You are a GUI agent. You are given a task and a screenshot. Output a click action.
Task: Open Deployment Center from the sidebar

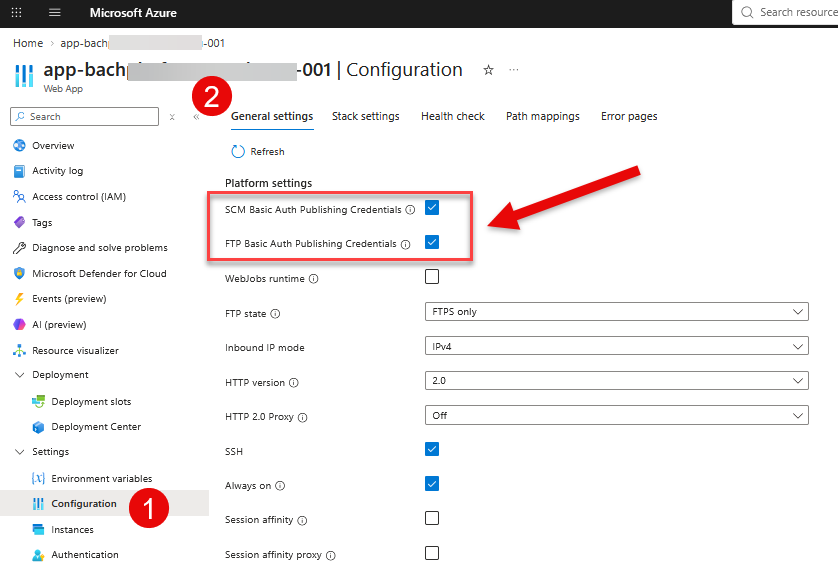point(96,427)
